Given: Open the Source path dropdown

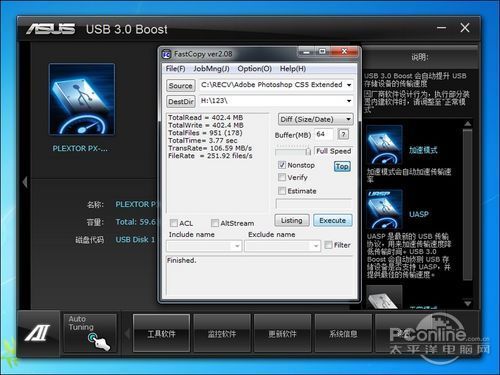Looking at the screenshot, I should coord(349,85).
